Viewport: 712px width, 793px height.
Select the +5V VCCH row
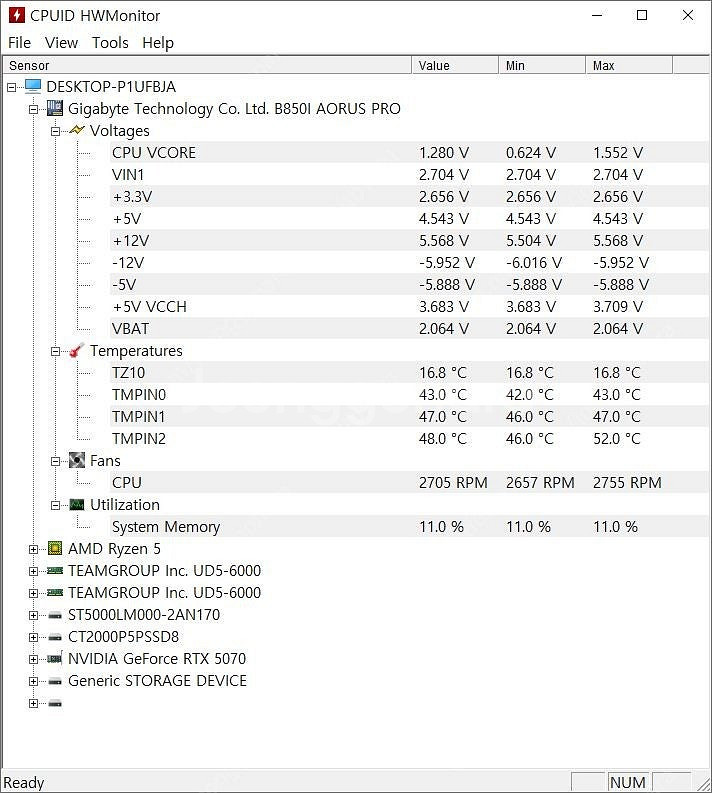pos(409,306)
